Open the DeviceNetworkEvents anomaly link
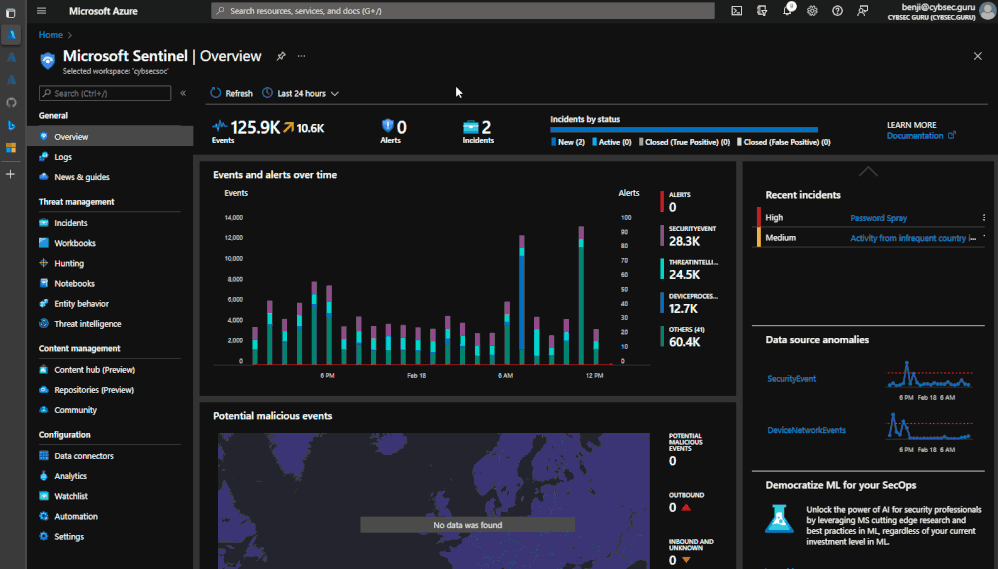 (x=806, y=430)
